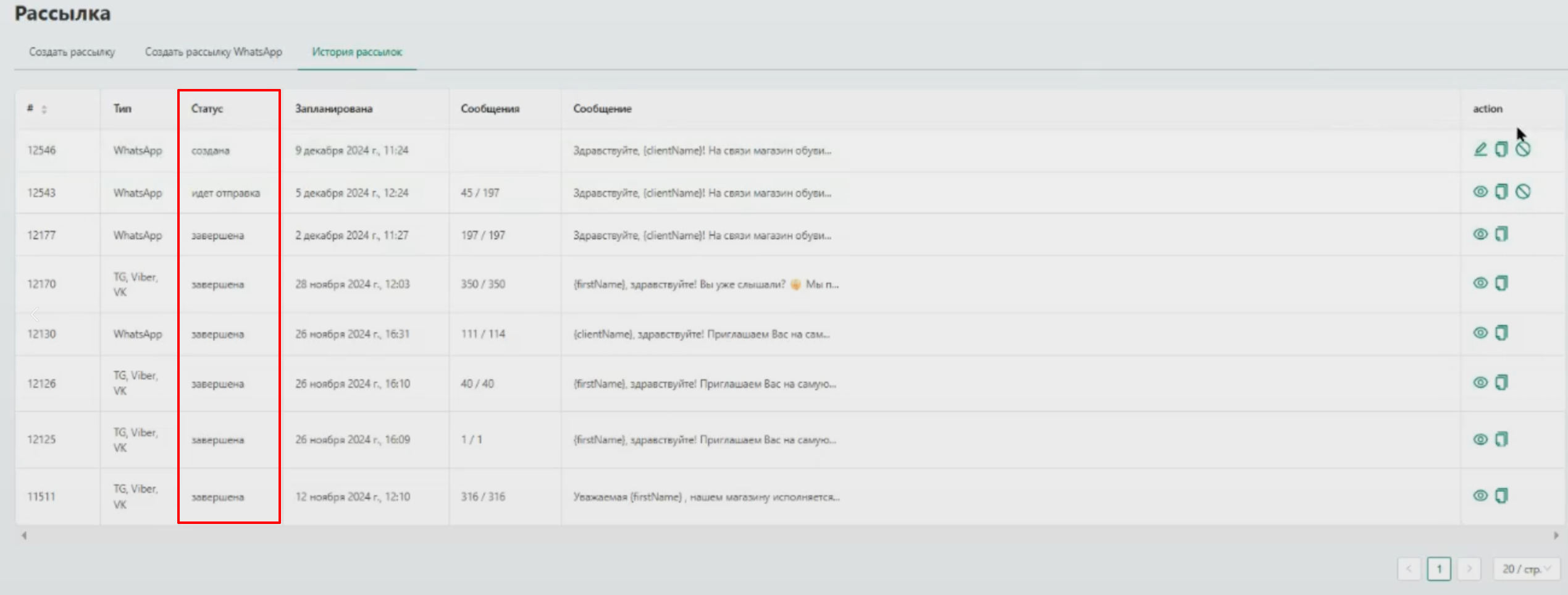Click the '1 / 1' messages count

pyautogui.click(x=471, y=440)
